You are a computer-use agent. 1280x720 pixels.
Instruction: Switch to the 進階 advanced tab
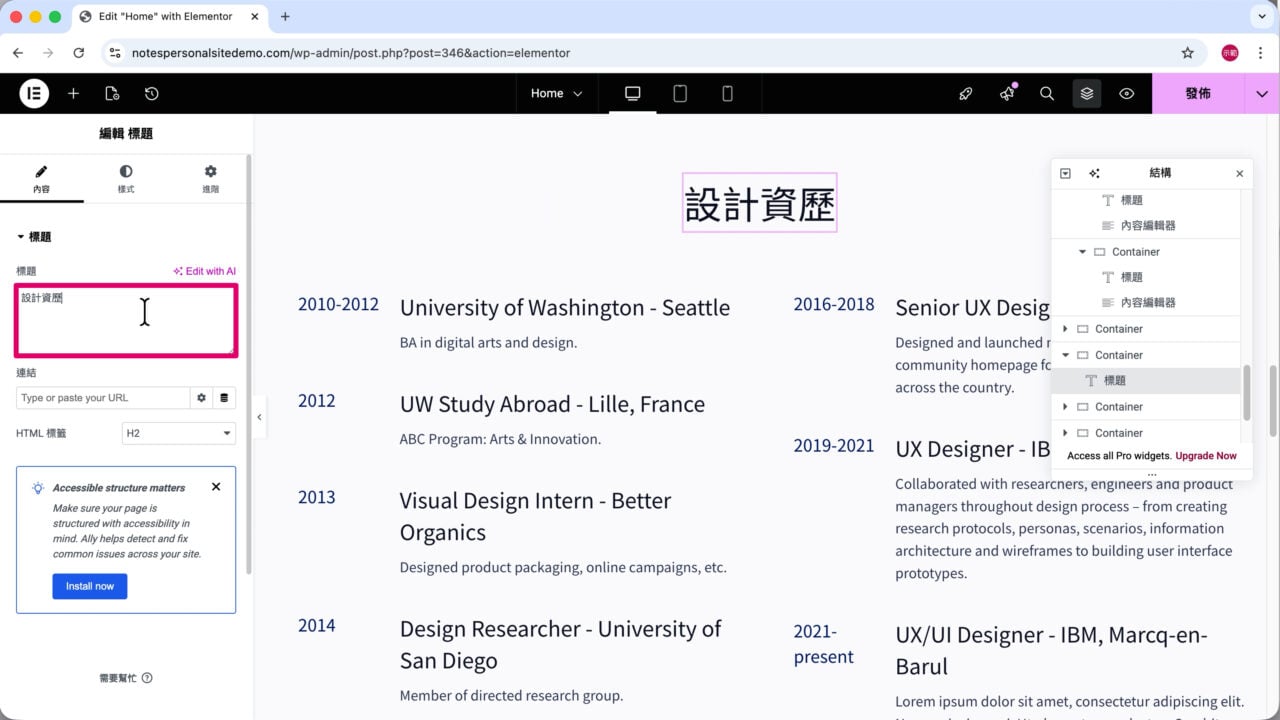210,179
